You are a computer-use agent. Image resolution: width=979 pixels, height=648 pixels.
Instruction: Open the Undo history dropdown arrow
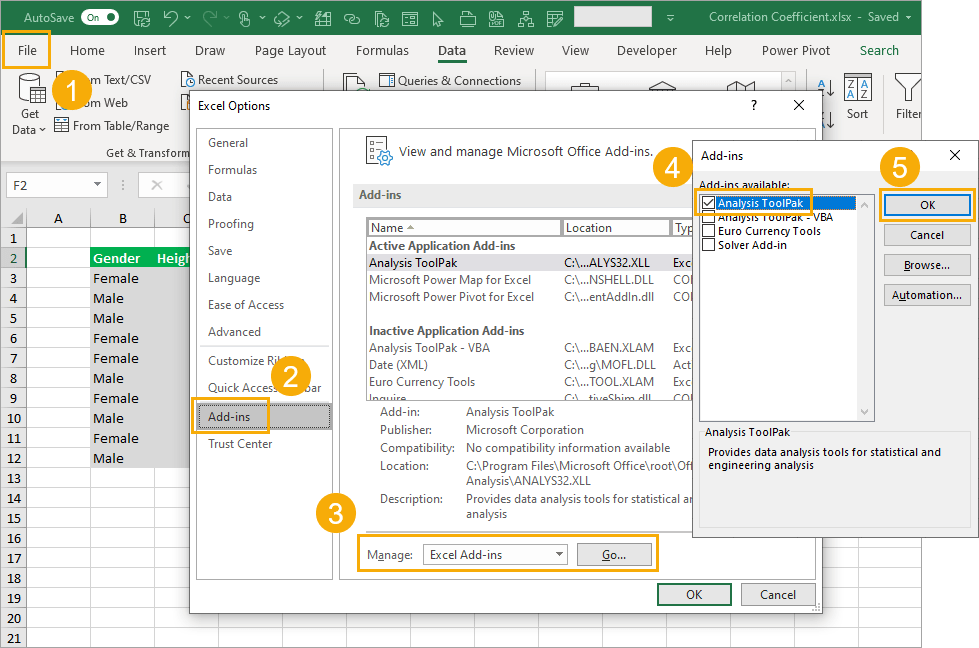click(187, 18)
